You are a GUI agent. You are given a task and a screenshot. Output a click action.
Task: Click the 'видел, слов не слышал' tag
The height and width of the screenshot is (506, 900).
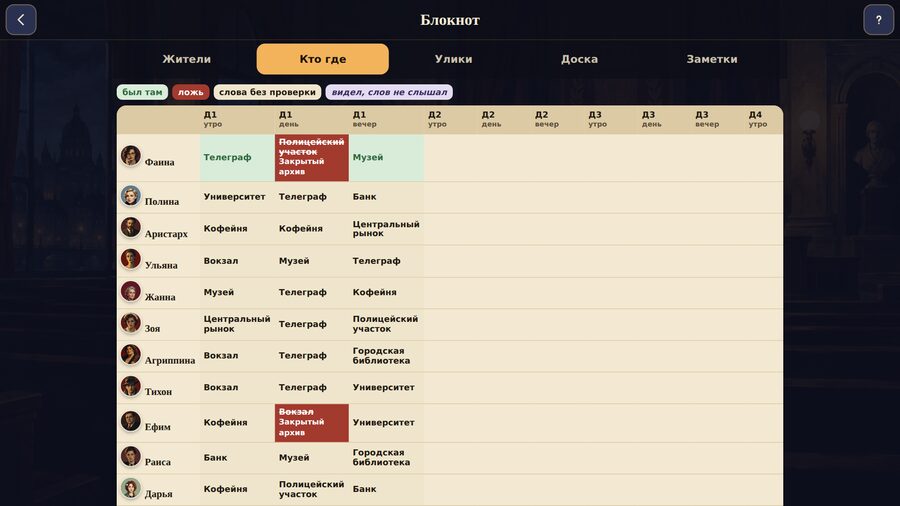[x=389, y=92]
